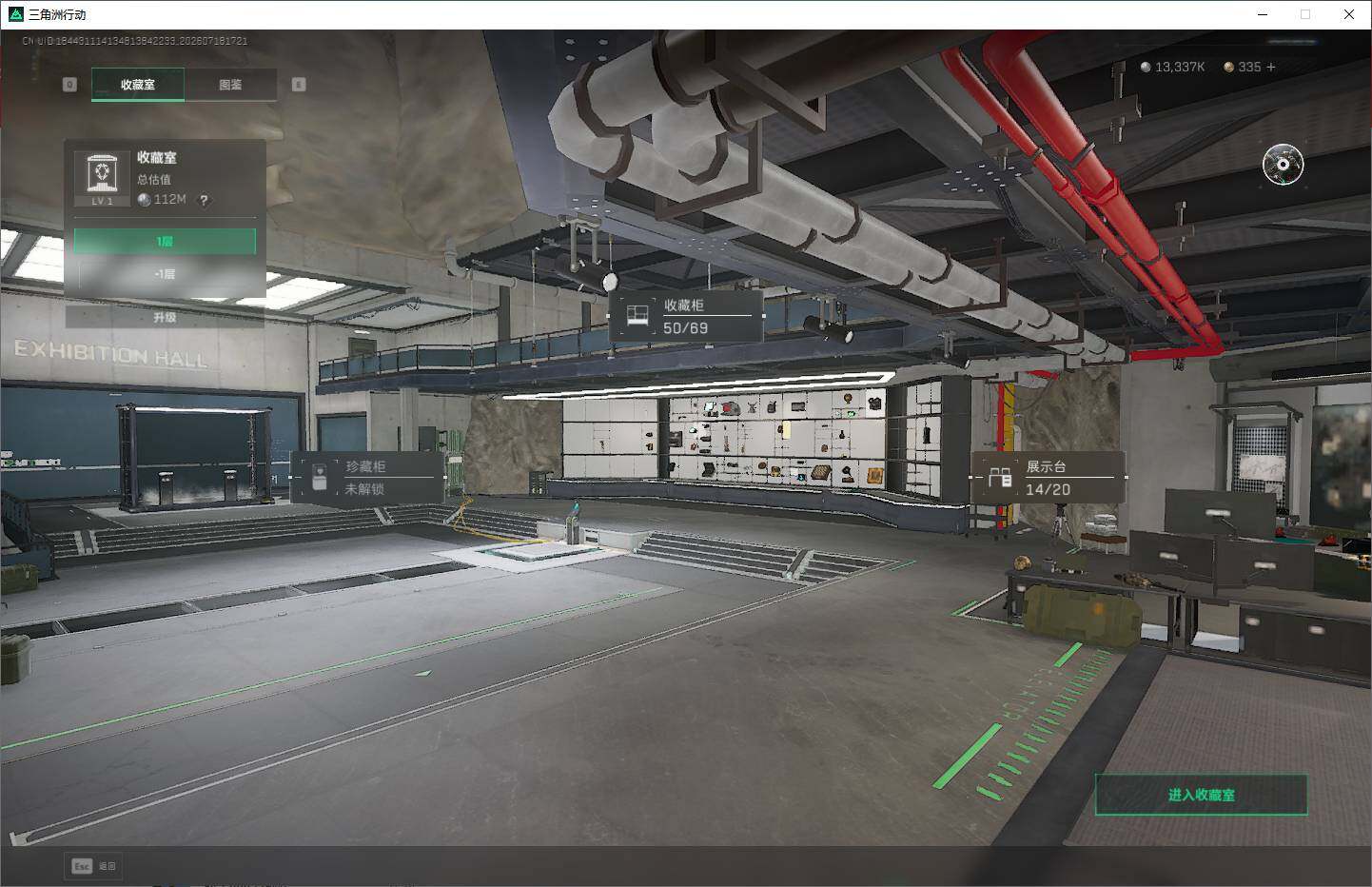Open the 展示台 14/20 marker
The image size is (1372, 887).
pyautogui.click(x=1049, y=477)
